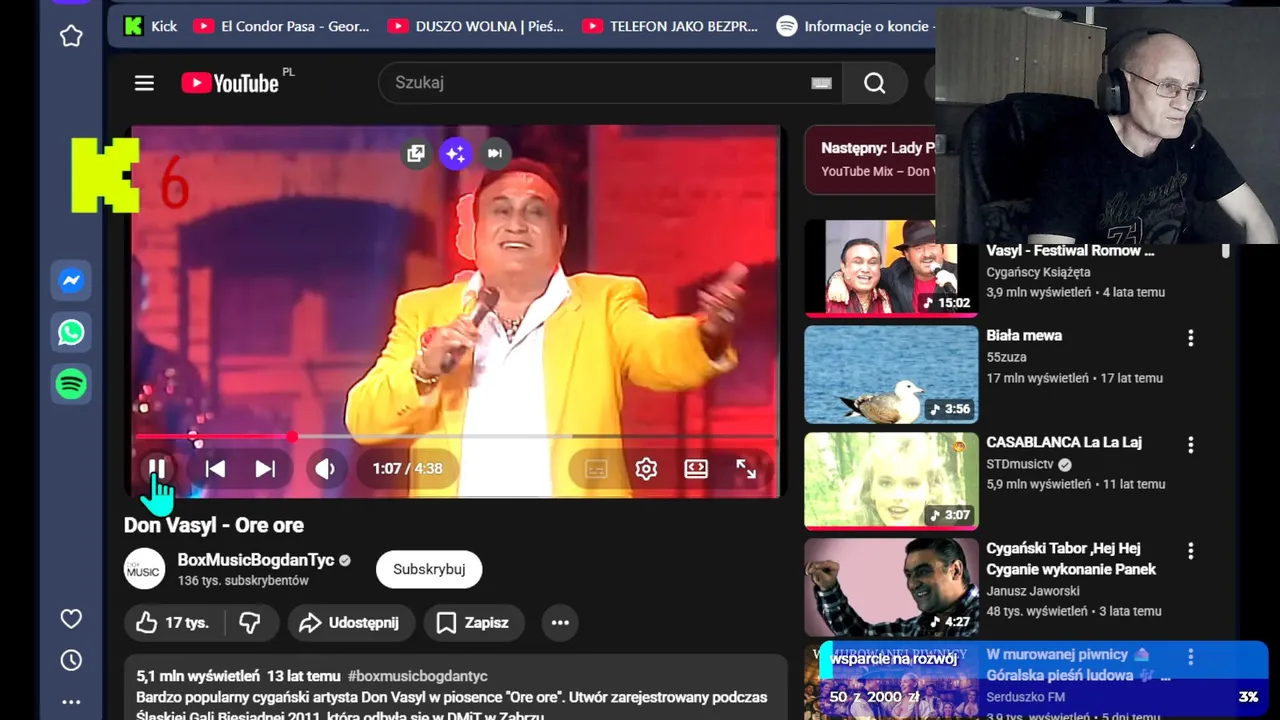Open options menu for Biała mewa
Viewport: 1280px width, 720px height.
pos(1190,338)
